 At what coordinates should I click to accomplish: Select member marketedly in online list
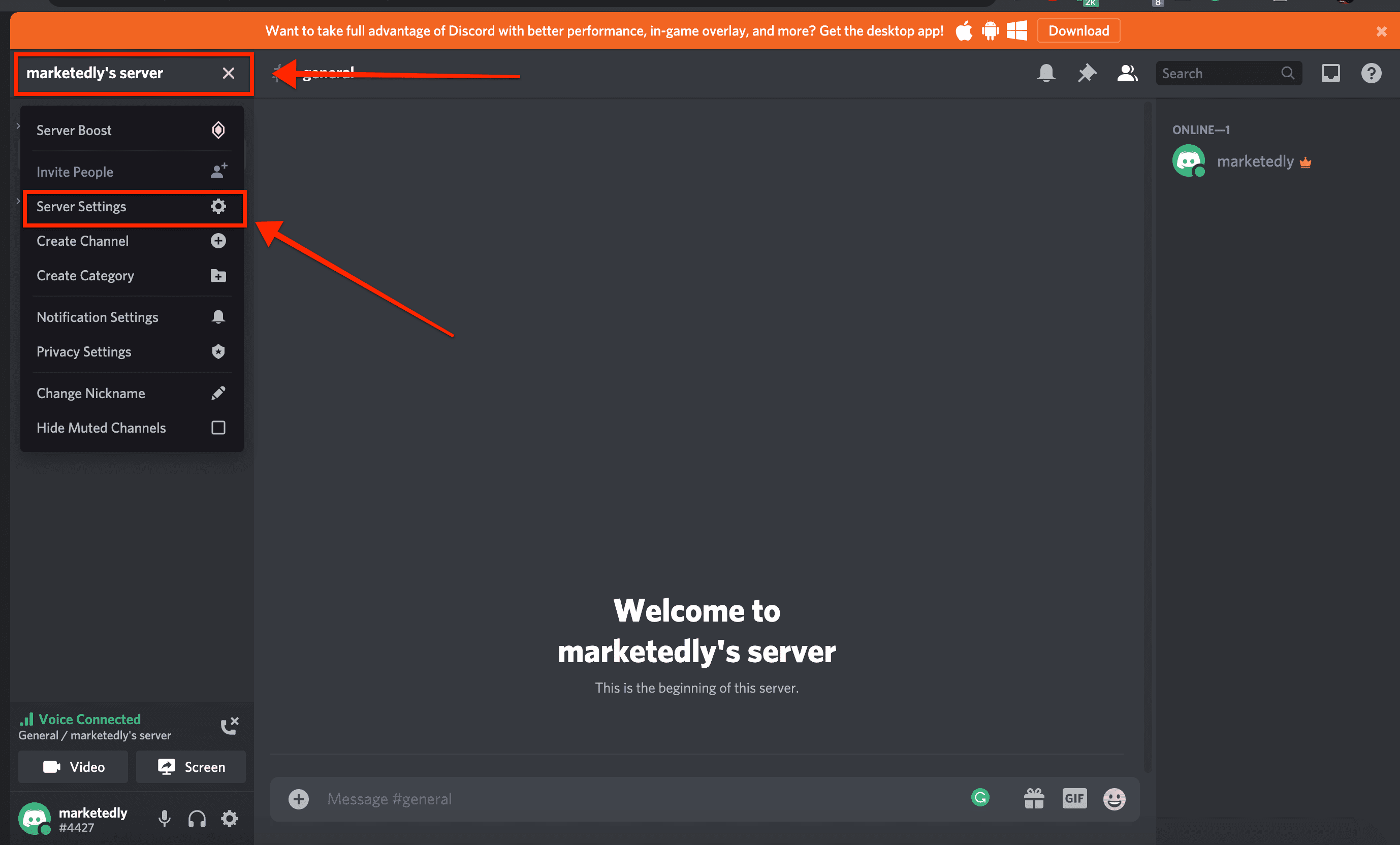[1272, 161]
